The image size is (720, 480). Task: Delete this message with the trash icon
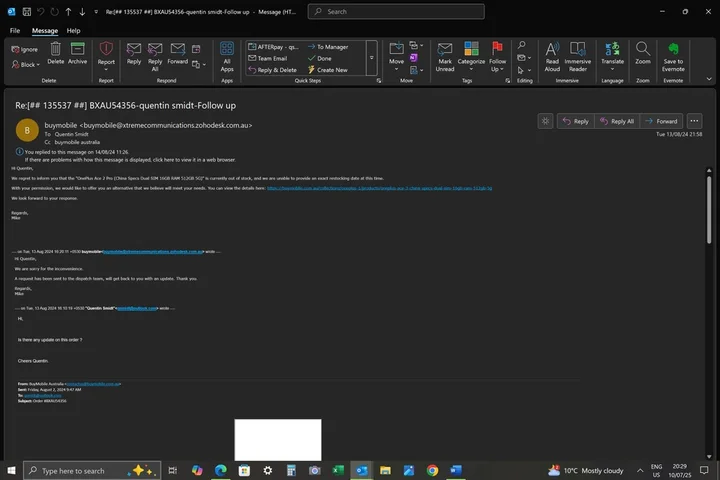(x=56, y=53)
